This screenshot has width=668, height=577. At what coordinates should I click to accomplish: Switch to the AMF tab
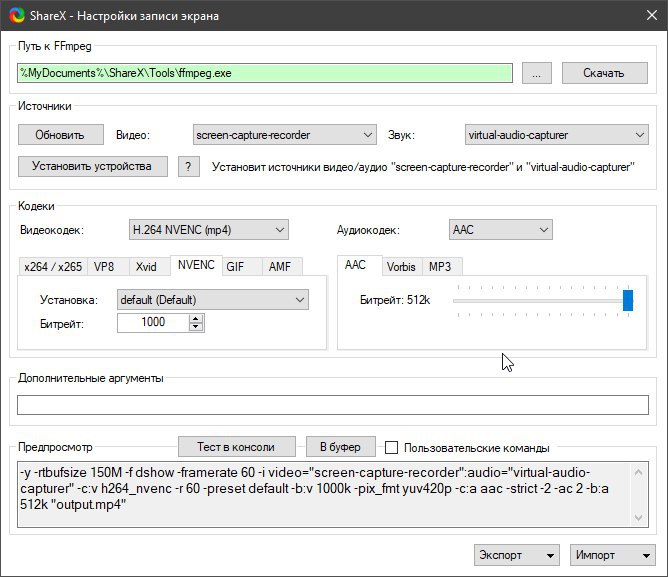[x=280, y=267]
